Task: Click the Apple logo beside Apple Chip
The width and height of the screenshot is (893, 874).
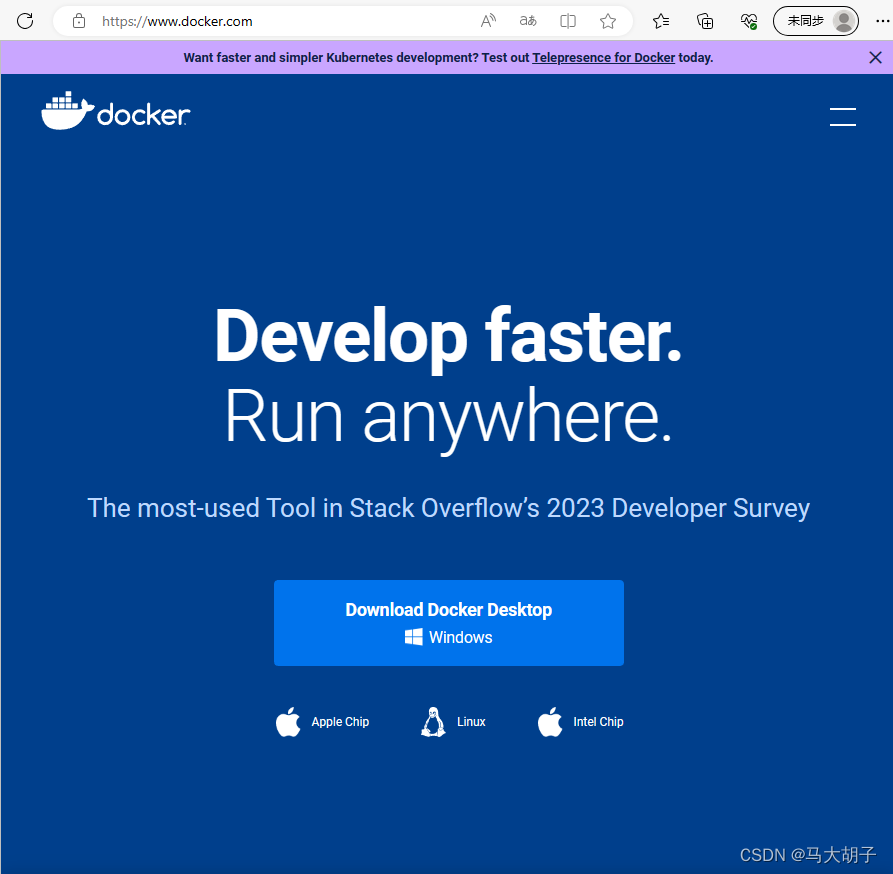Action: tap(288, 722)
